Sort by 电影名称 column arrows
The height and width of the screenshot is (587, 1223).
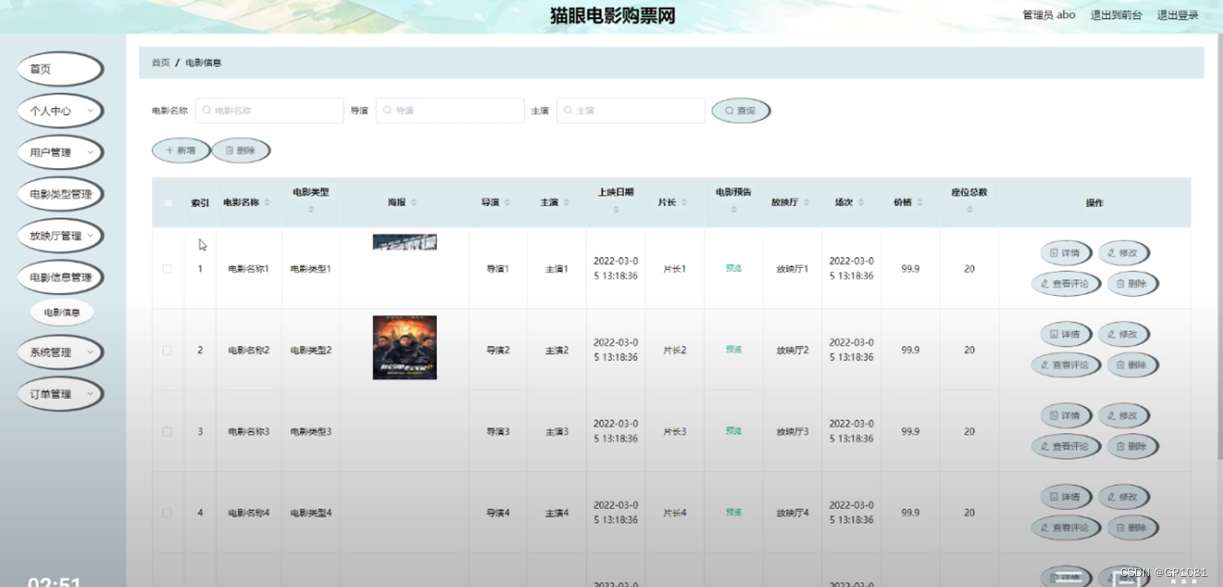[x=267, y=203]
